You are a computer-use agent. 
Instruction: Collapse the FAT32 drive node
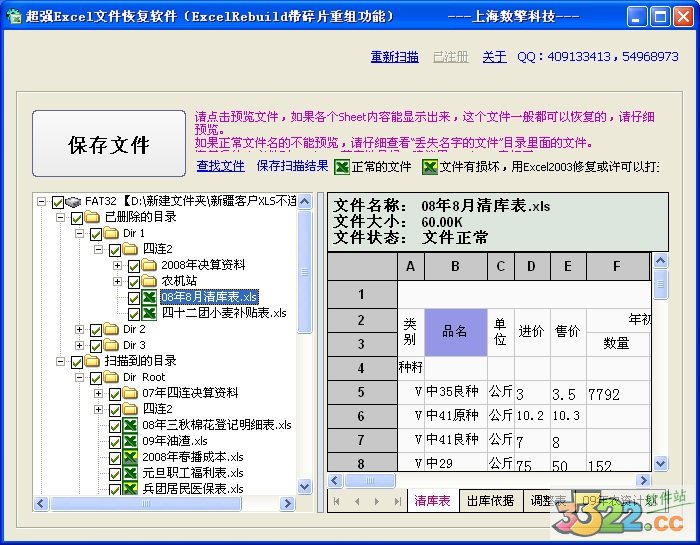(x=41, y=201)
